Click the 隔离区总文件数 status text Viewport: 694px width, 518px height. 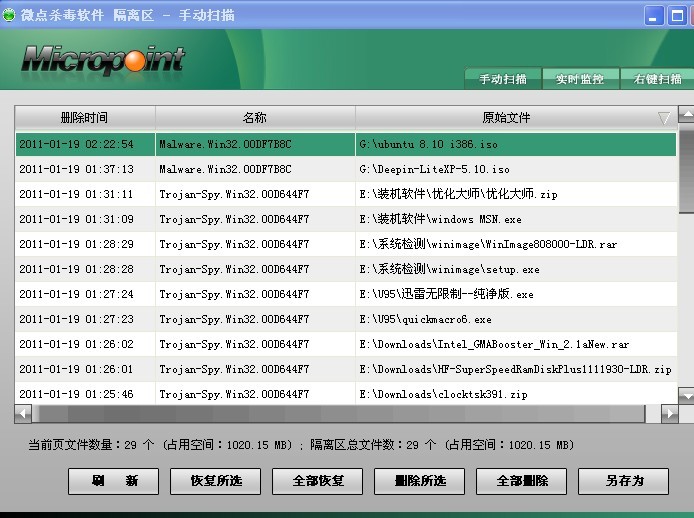(442, 445)
